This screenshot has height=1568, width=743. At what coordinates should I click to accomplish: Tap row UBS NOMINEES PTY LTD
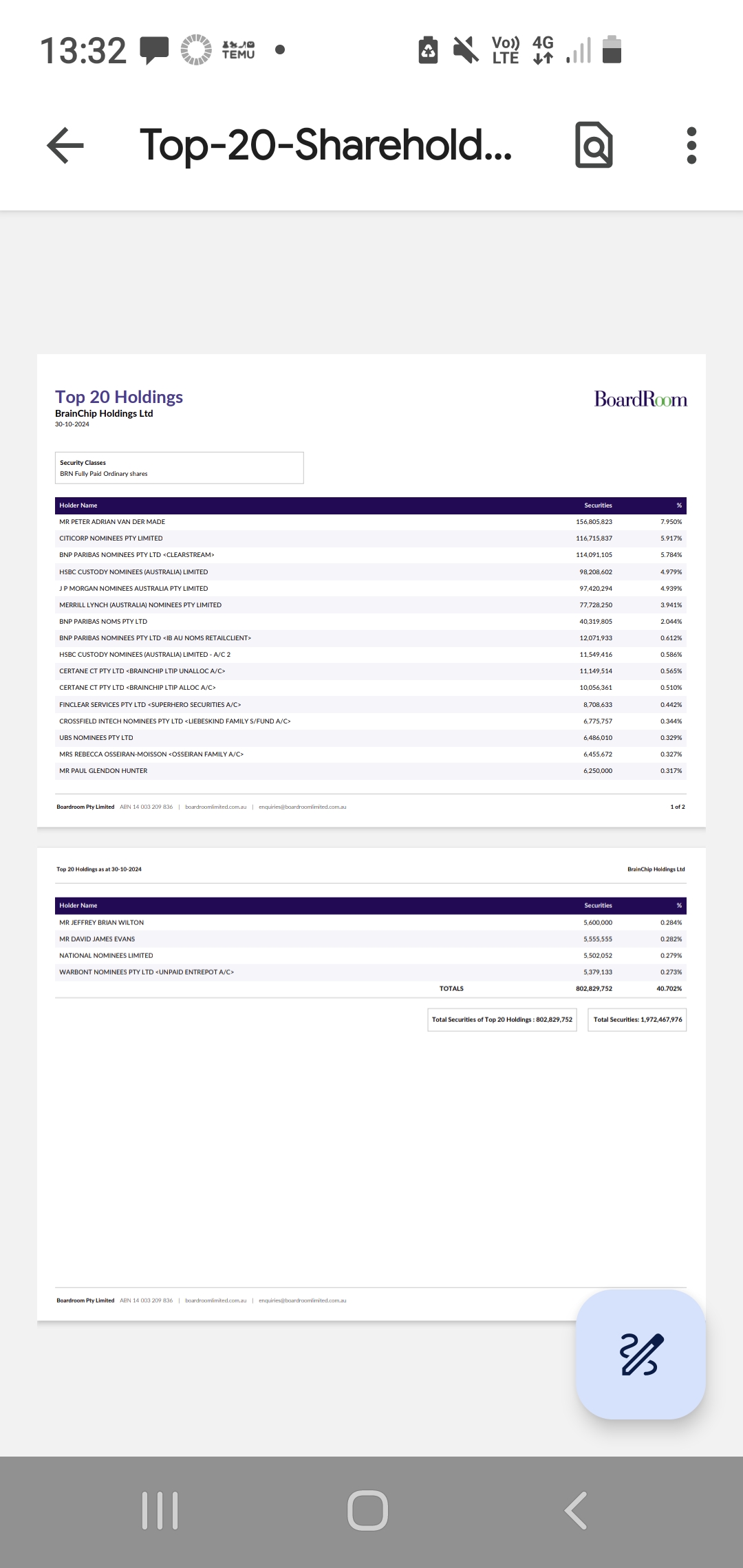(371, 738)
